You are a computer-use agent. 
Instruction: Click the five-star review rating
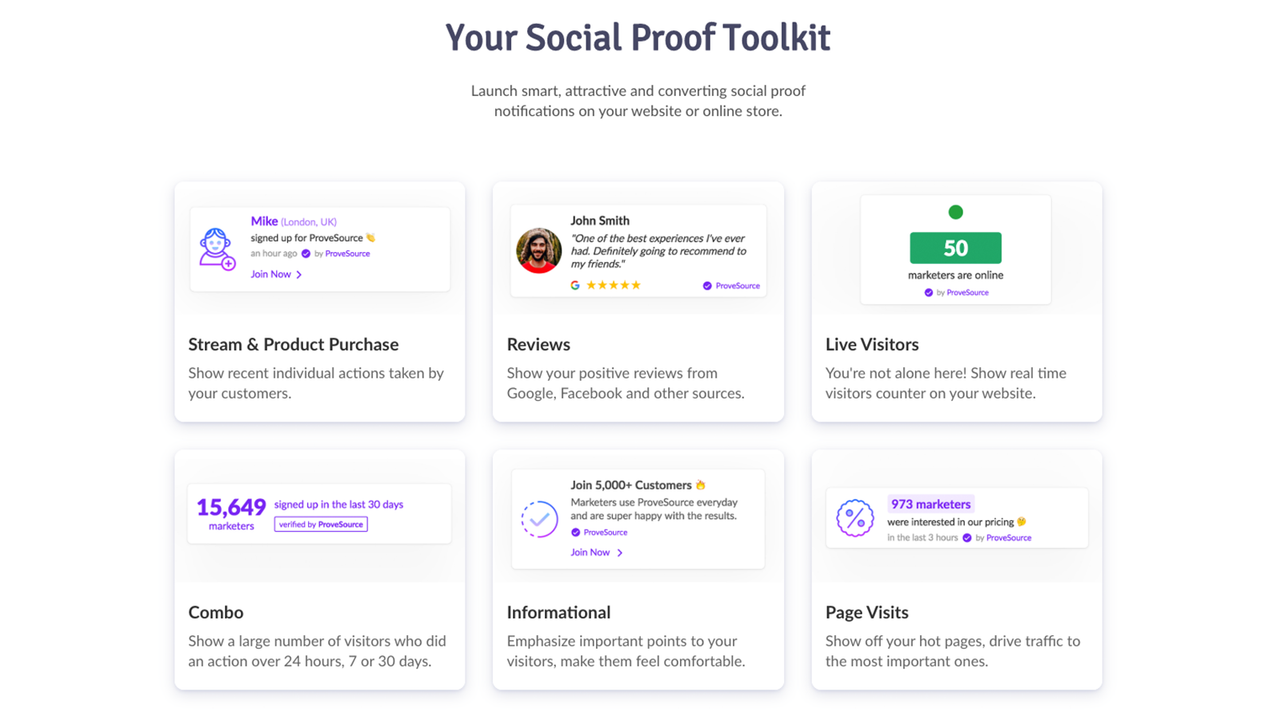pyautogui.click(x=613, y=285)
